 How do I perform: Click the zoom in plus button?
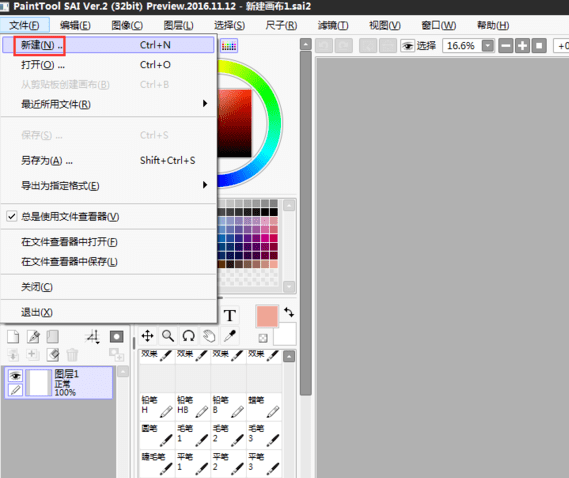522,46
